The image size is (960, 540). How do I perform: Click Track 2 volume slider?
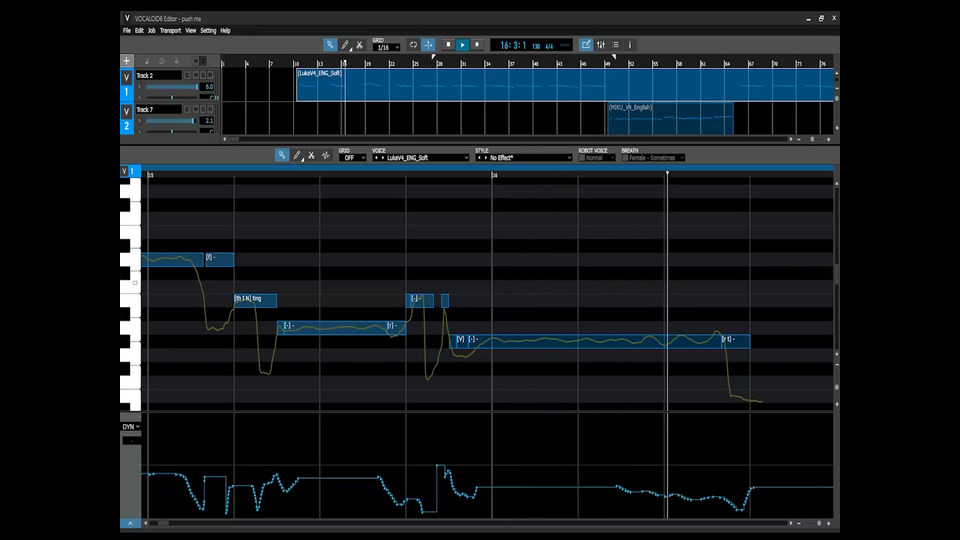(x=171, y=87)
